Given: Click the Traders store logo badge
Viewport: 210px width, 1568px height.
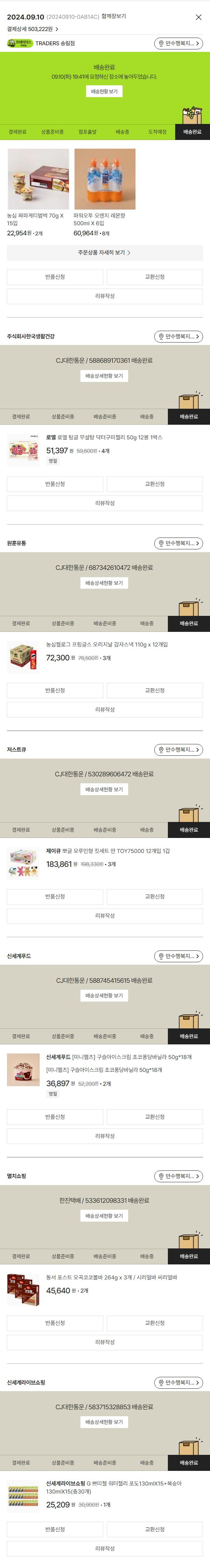Looking at the screenshot, I should tap(20, 44).
